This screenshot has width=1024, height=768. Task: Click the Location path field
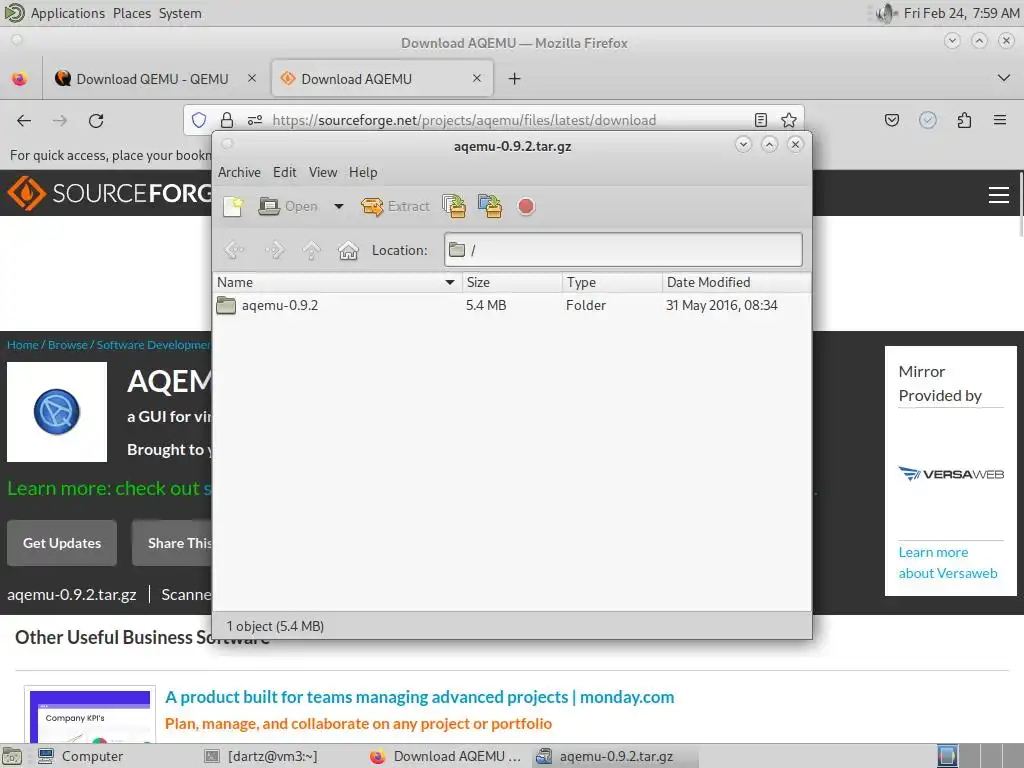[623, 249]
